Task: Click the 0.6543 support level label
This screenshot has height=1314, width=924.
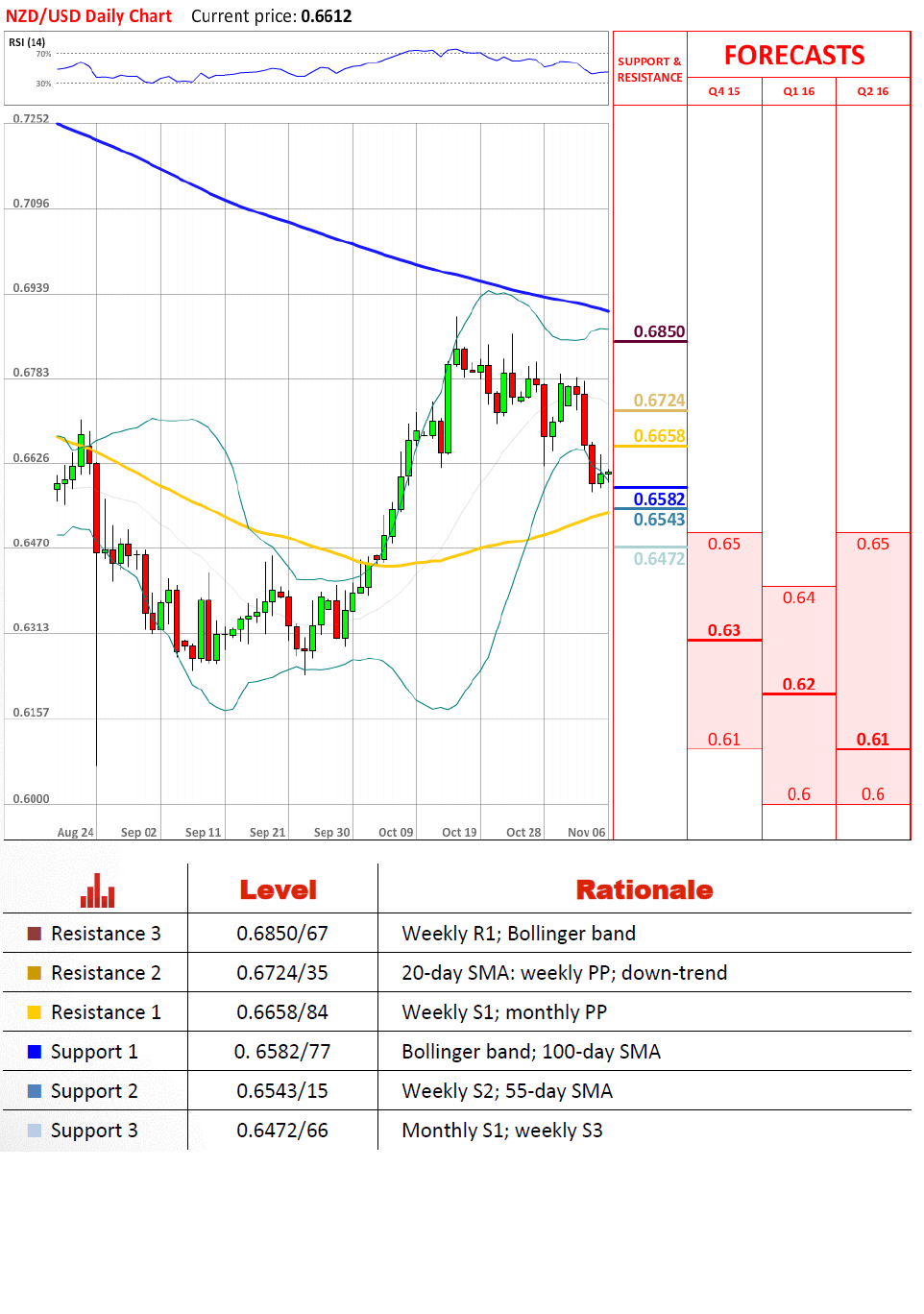Action: pyautogui.click(x=660, y=520)
